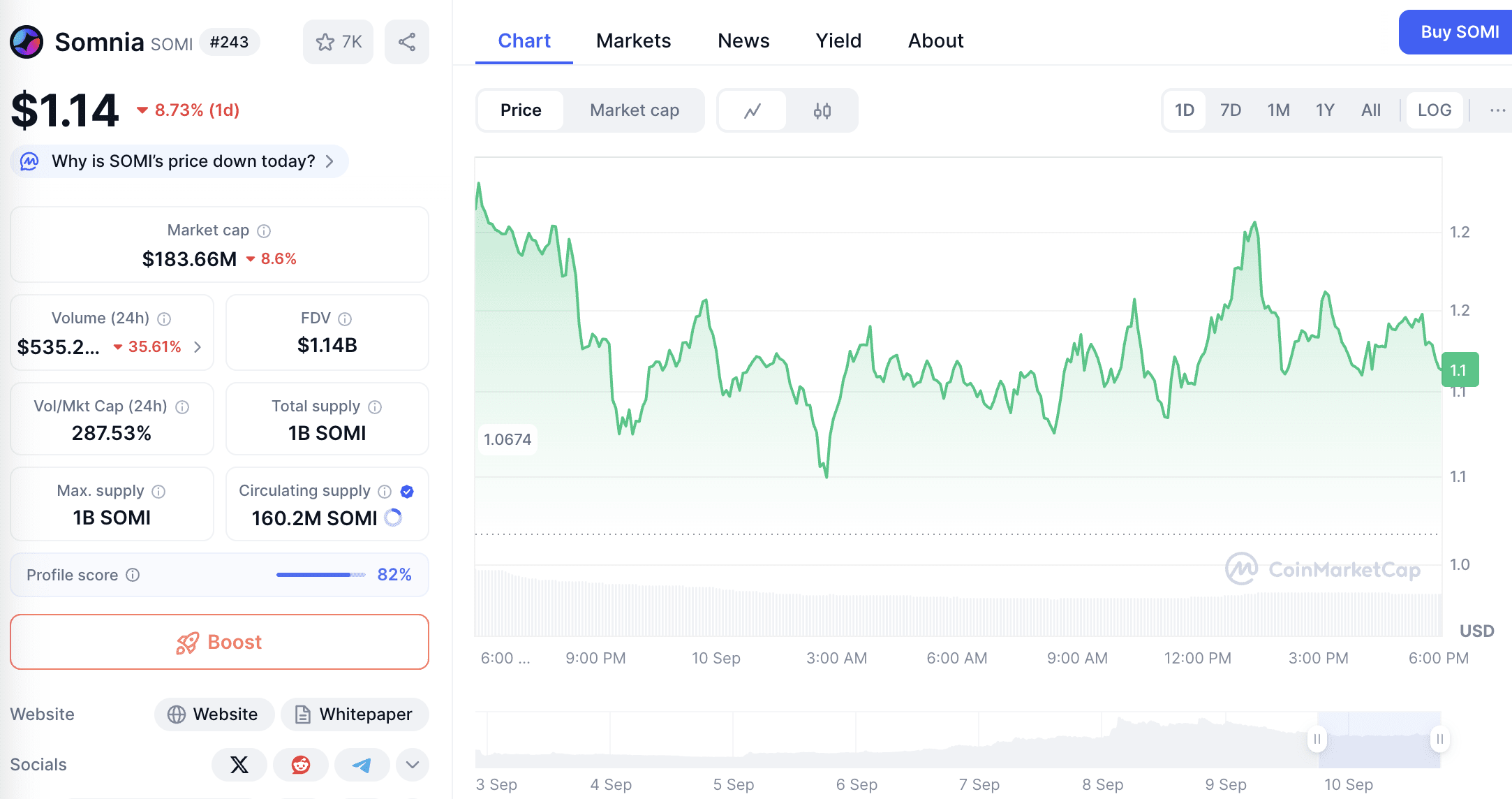Viewport: 1512px width, 799px height.
Task: Click the circulating supply progress ring
Action: [x=393, y=518]
